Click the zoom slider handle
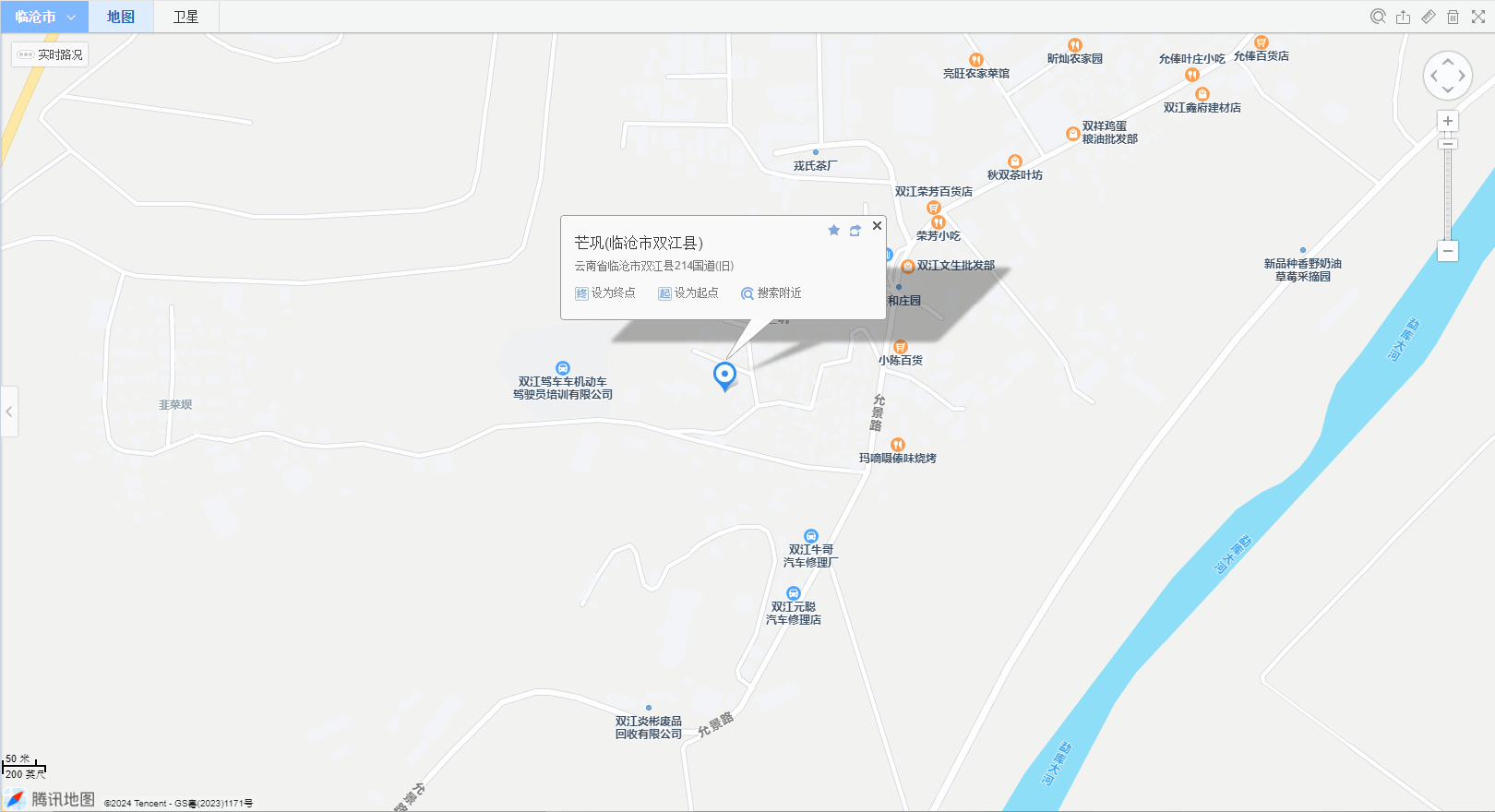The height and width of the screenshot is (812, 1495). point(1448,144)
